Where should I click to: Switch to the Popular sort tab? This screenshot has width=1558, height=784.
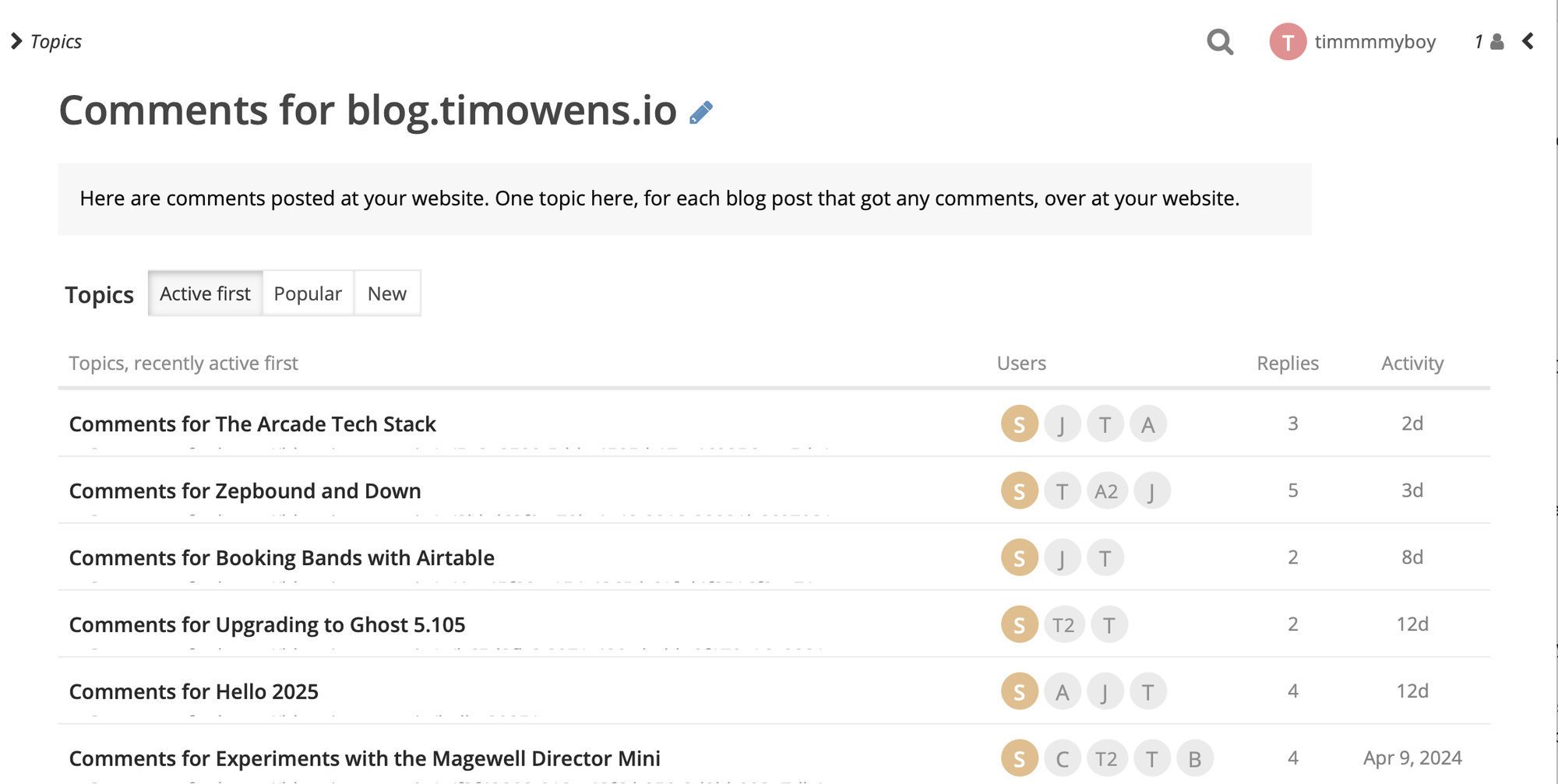[x=308, y=294]
